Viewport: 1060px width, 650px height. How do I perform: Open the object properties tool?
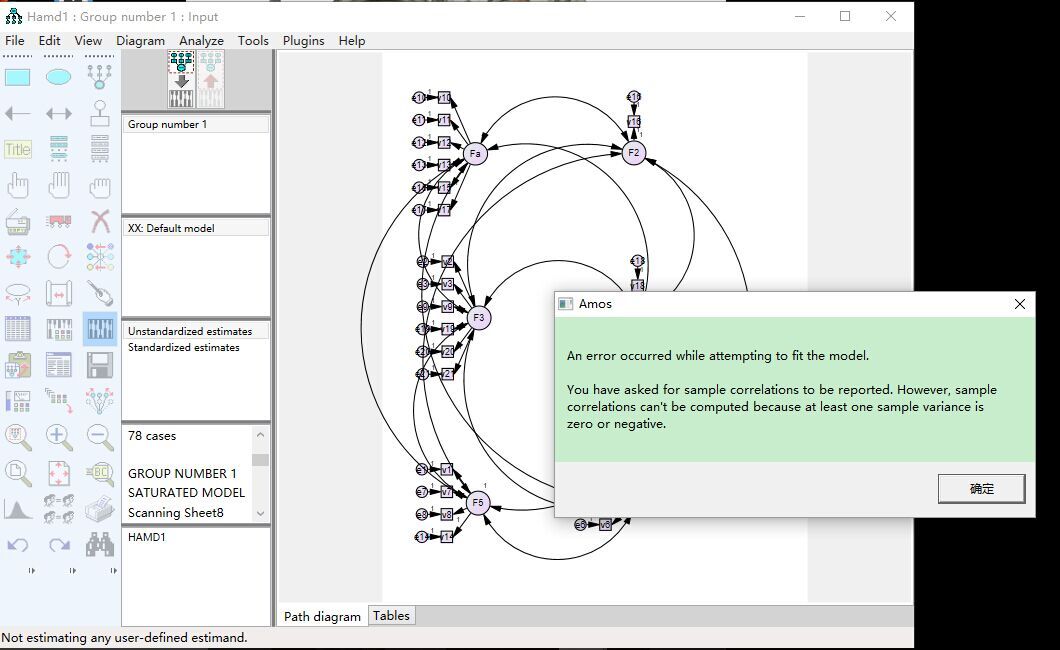18,401
